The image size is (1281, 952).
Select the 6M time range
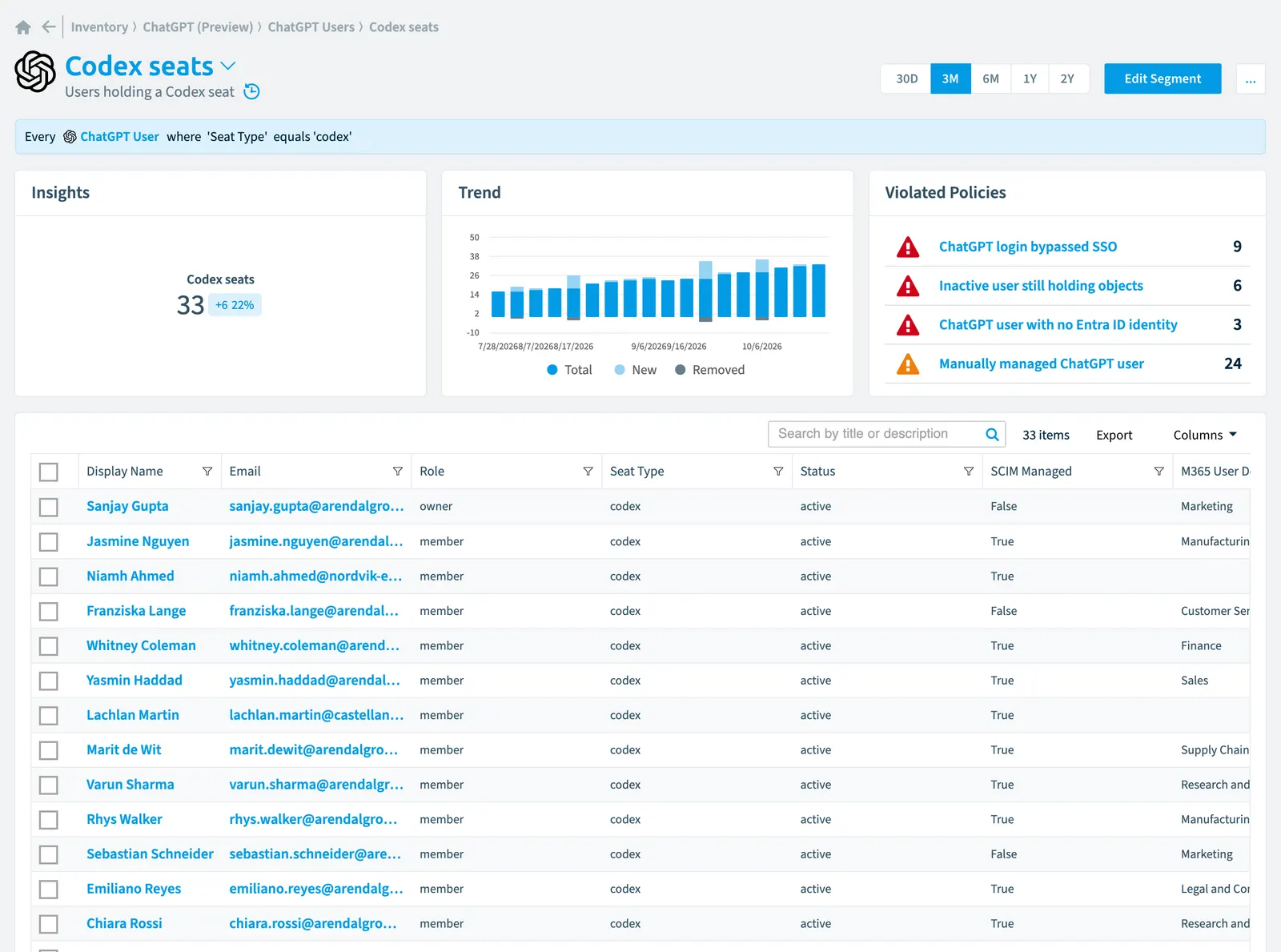click(990, 78)
